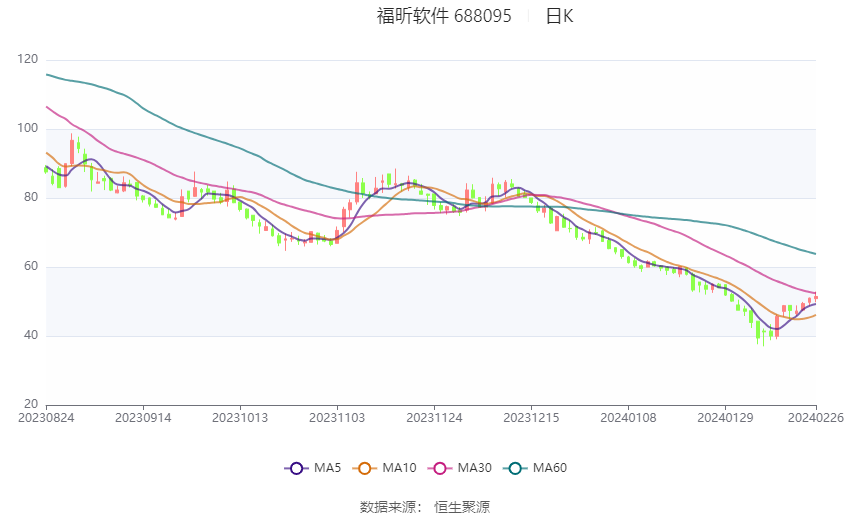This screenshot has height=517, width=850.
Task: Click x-axis date label 20230914
Action: (x=143, y=418)
